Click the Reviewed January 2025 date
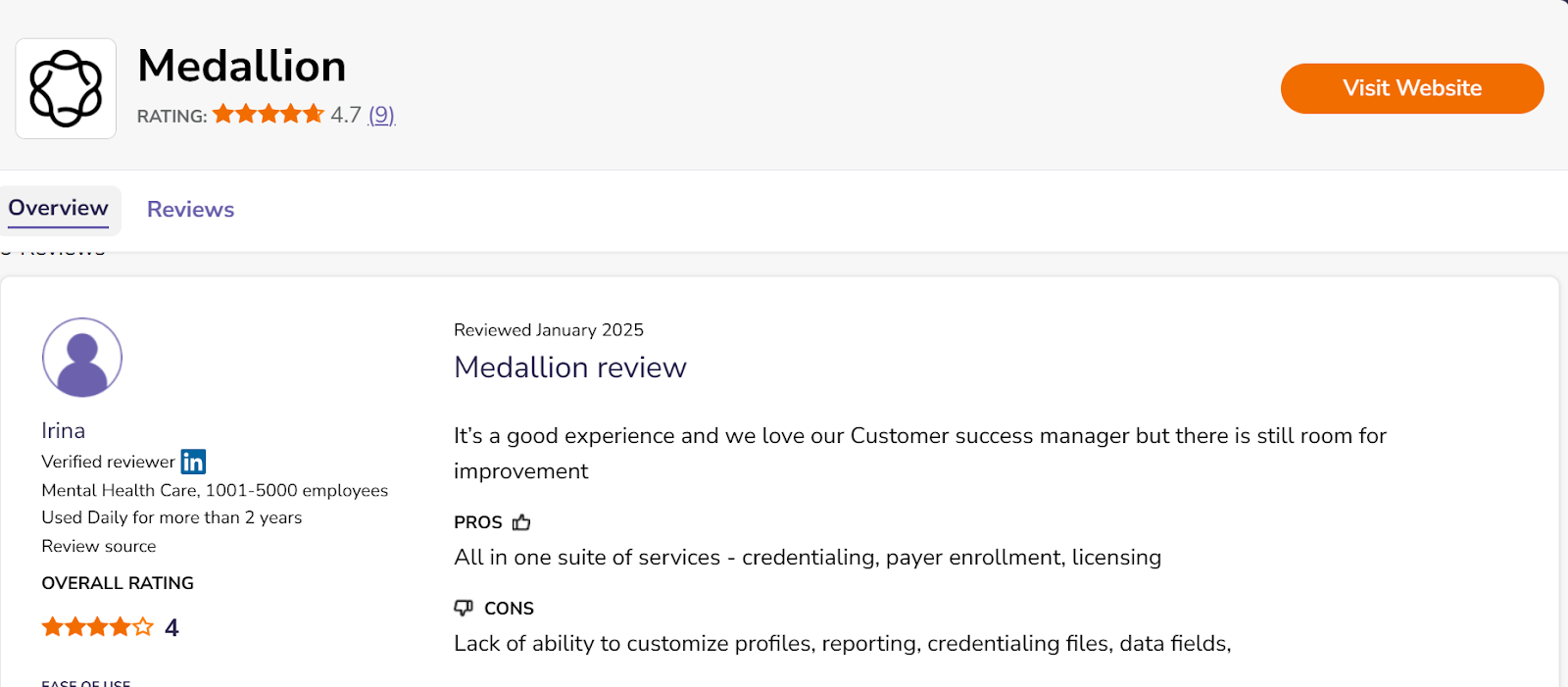Image resolution: width=1568 pixels, height=687 pixels. click(549, 330)
